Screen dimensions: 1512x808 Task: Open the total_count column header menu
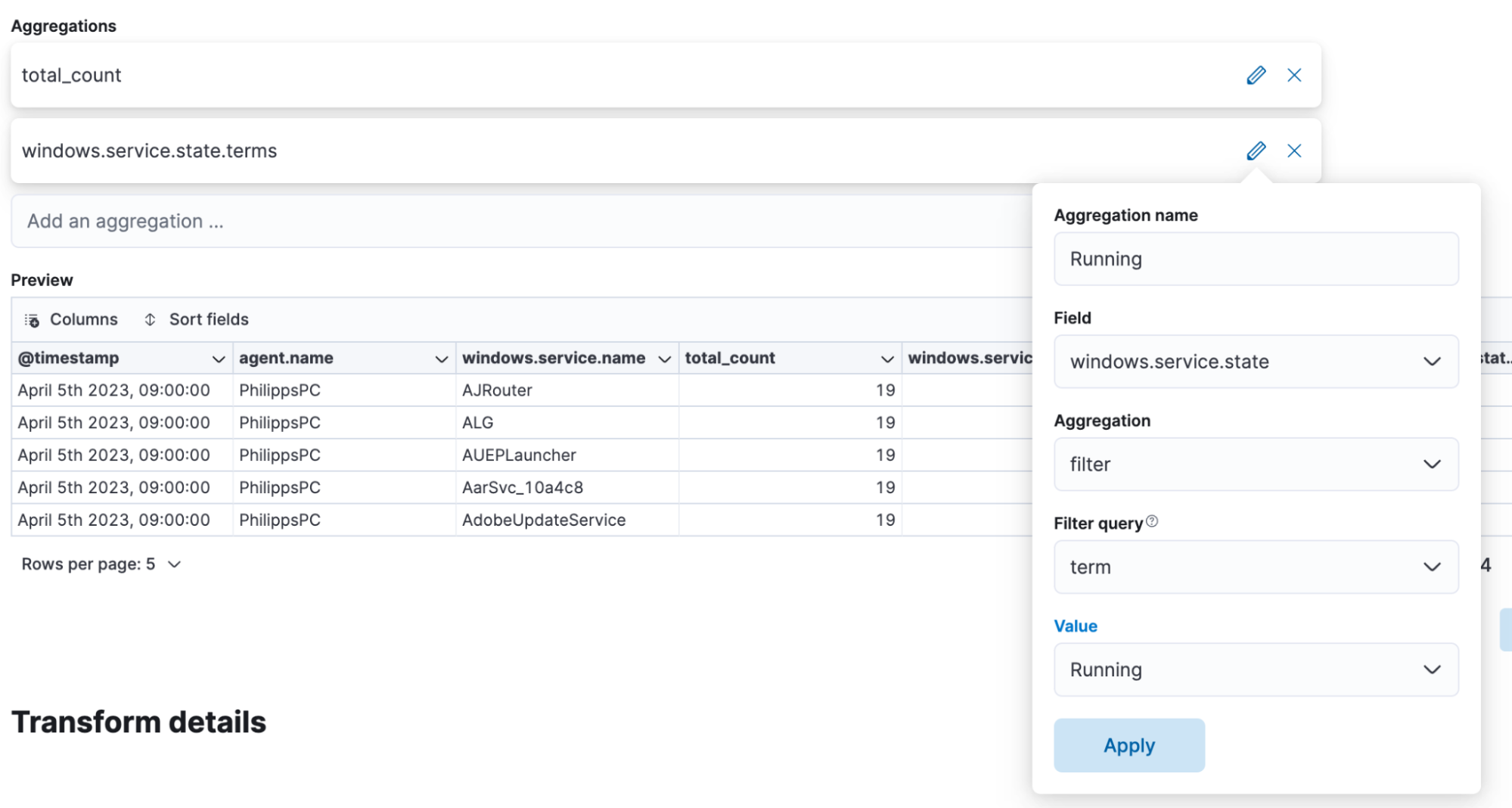tap(887, 359)
